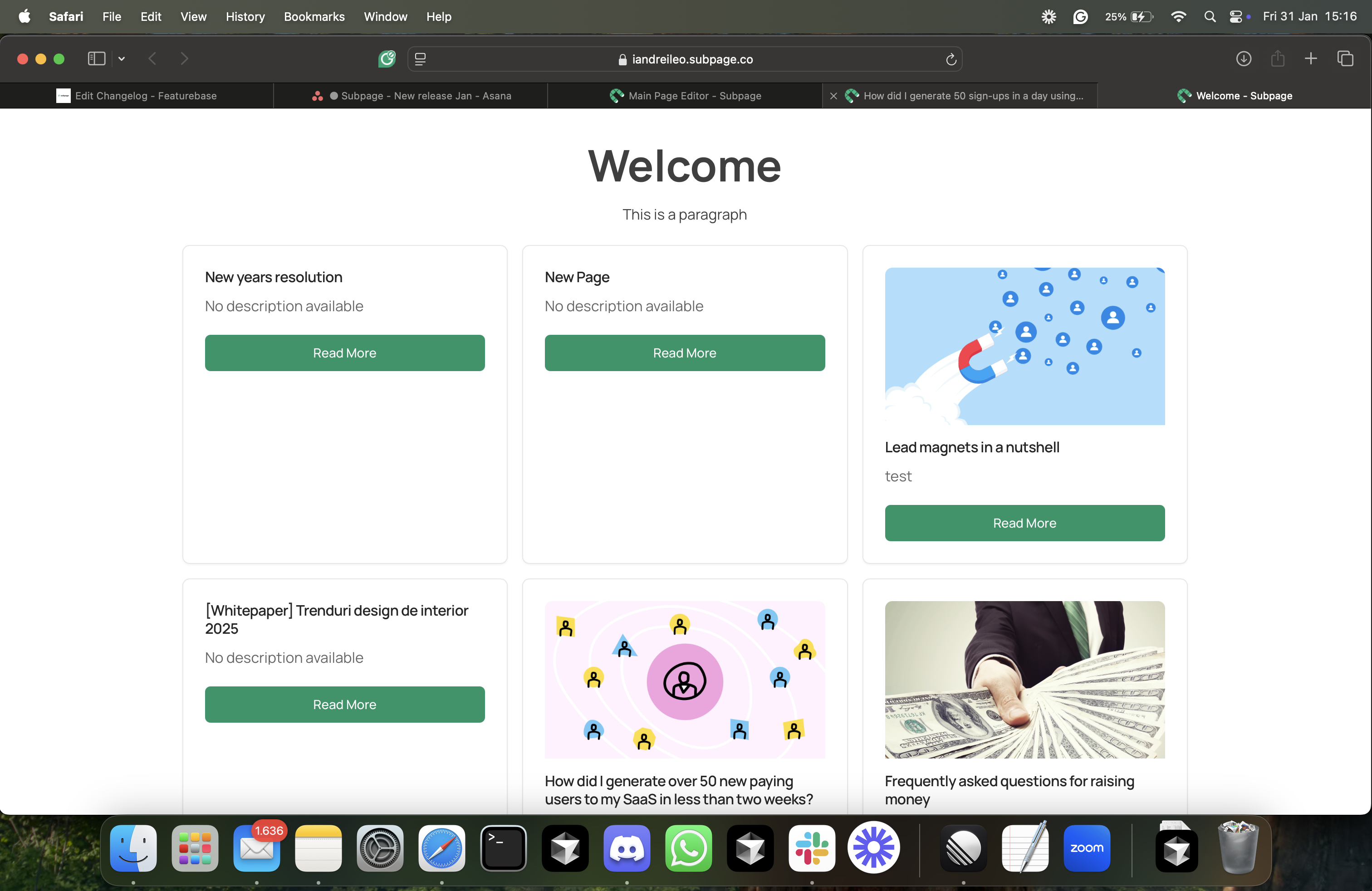Image resolution: width=1372 pixels, height=891 pixels.
Task: Click Read More under New years resolution
Action: pos(345,352)
